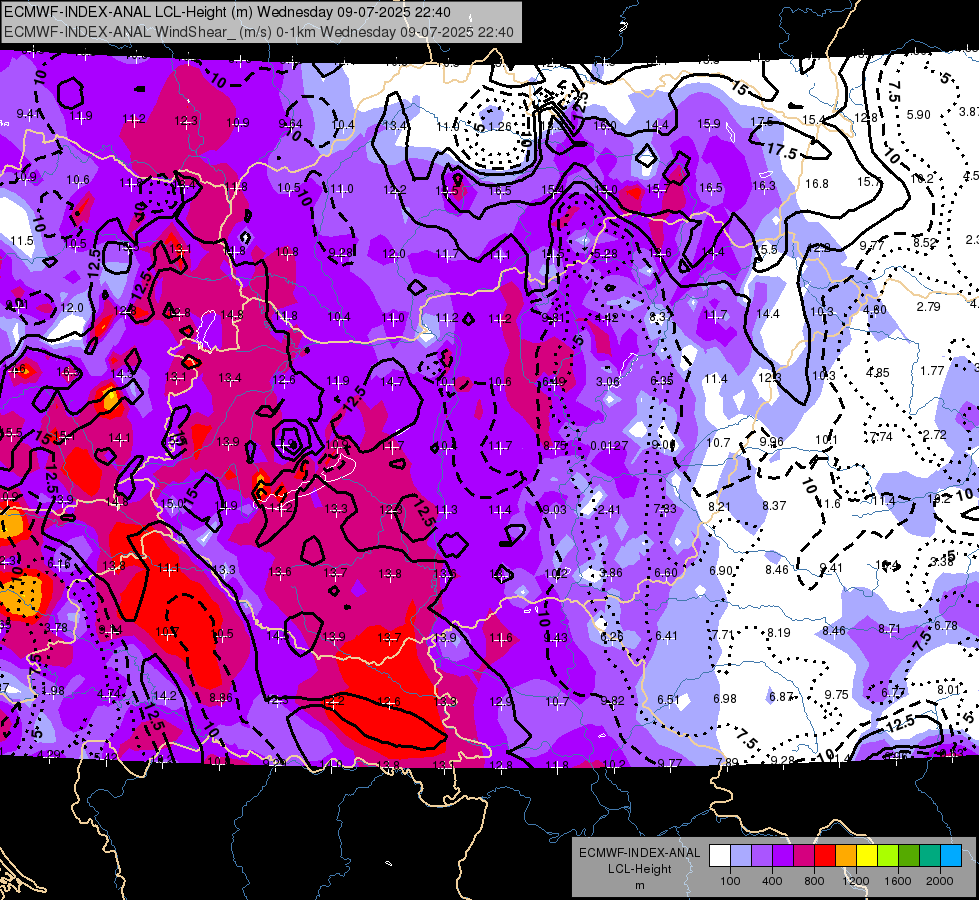Click the legend tick label 400
This screenshot has height=900, width=979.
[772, 881]
